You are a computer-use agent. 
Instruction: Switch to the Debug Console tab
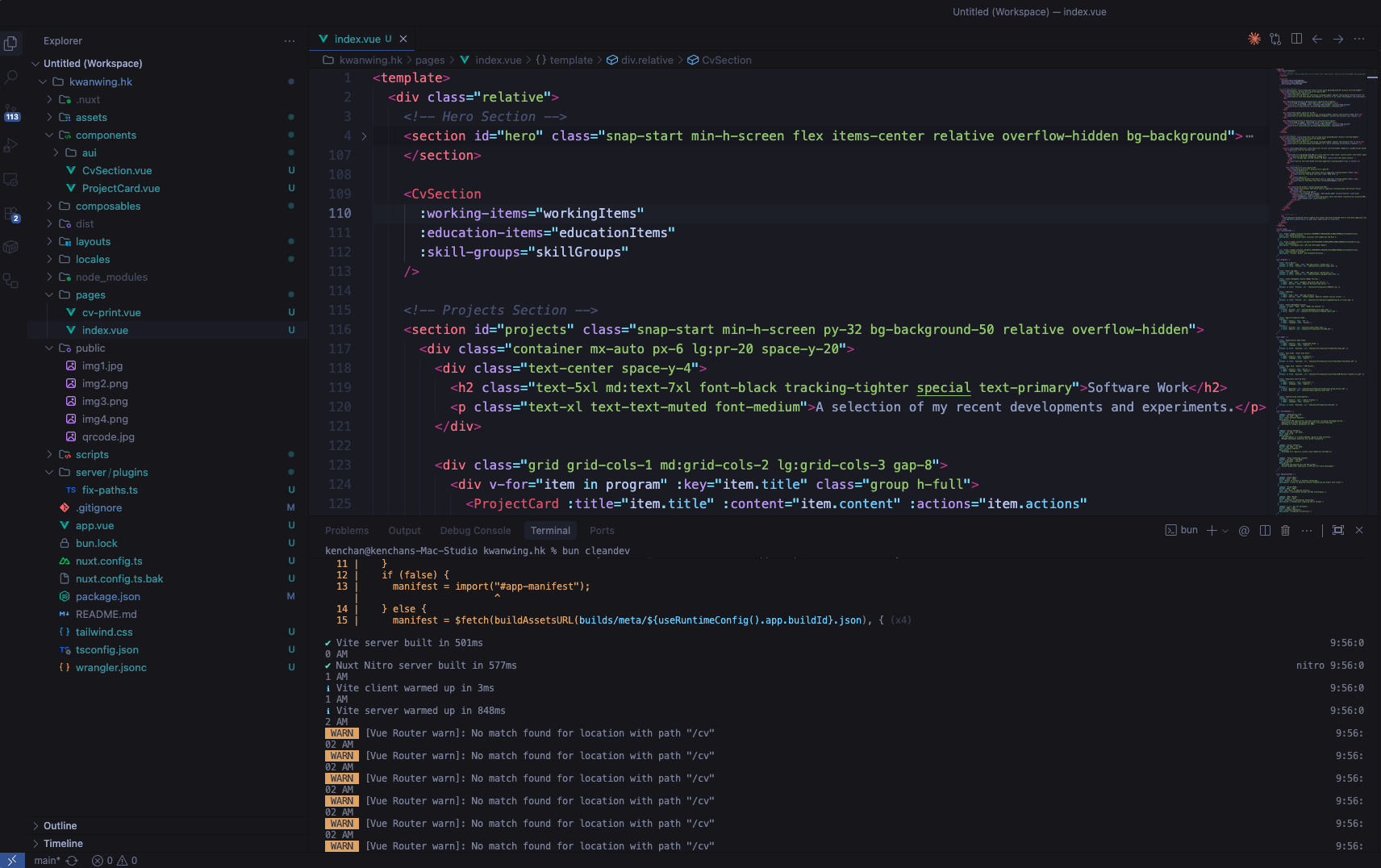pos(475,531)
